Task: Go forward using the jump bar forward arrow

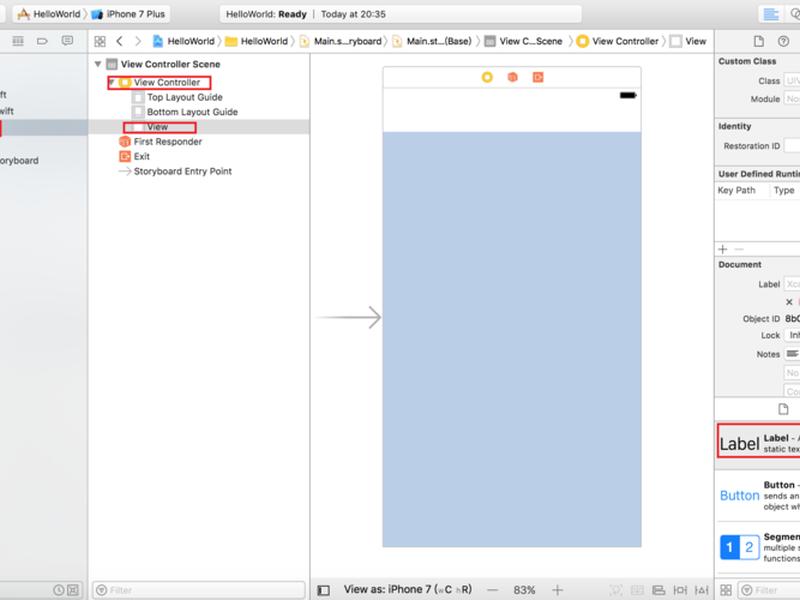Action: click(x=138, y=41)
